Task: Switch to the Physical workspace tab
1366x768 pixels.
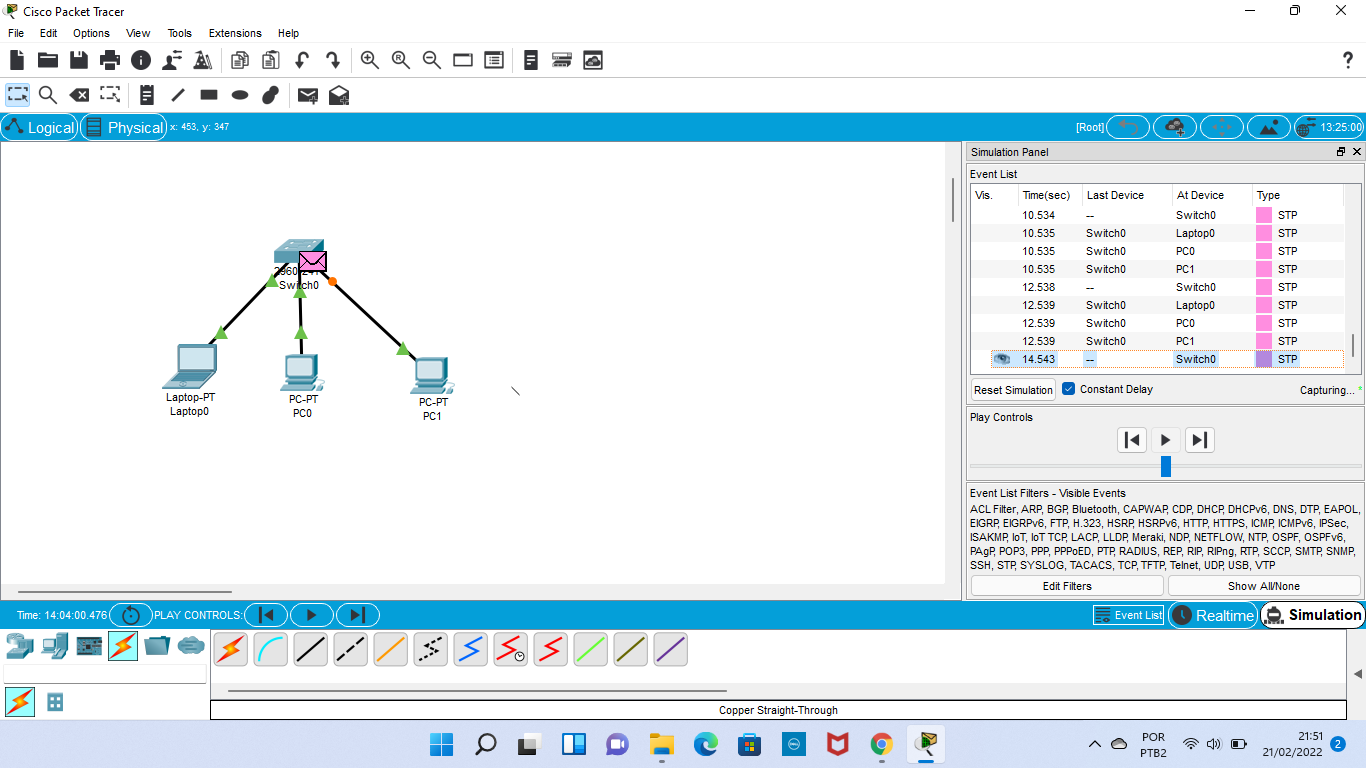Action: [x=124, y=127]
